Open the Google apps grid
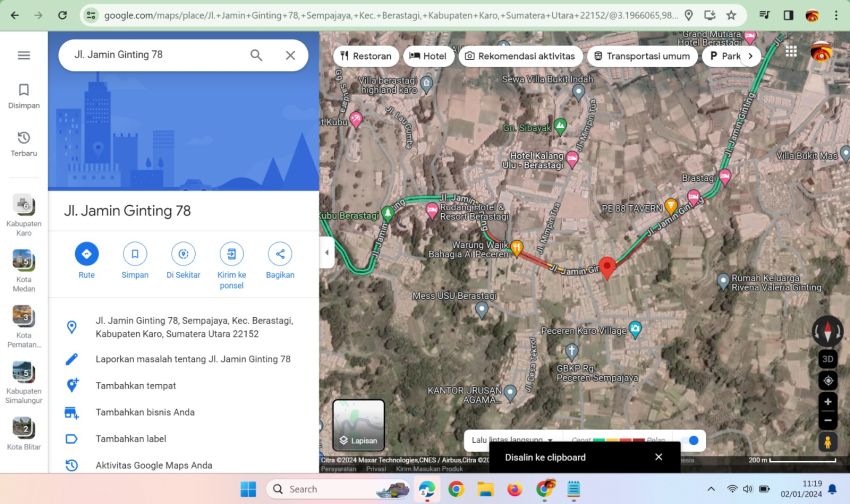The width and height of the screenshot is (850, 504). coord(791,51)
